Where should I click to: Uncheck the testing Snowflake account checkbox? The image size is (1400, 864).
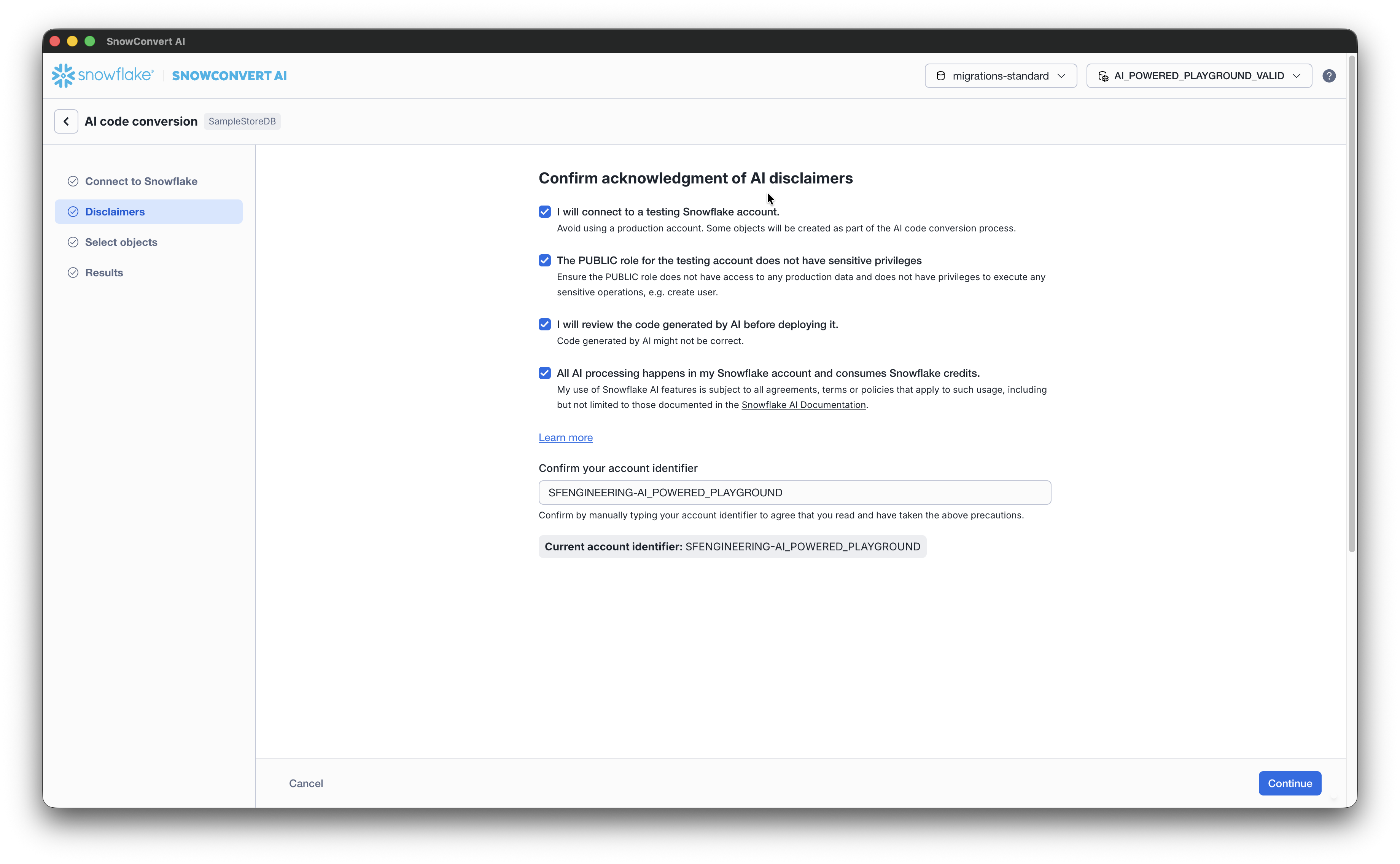[544, 212]
